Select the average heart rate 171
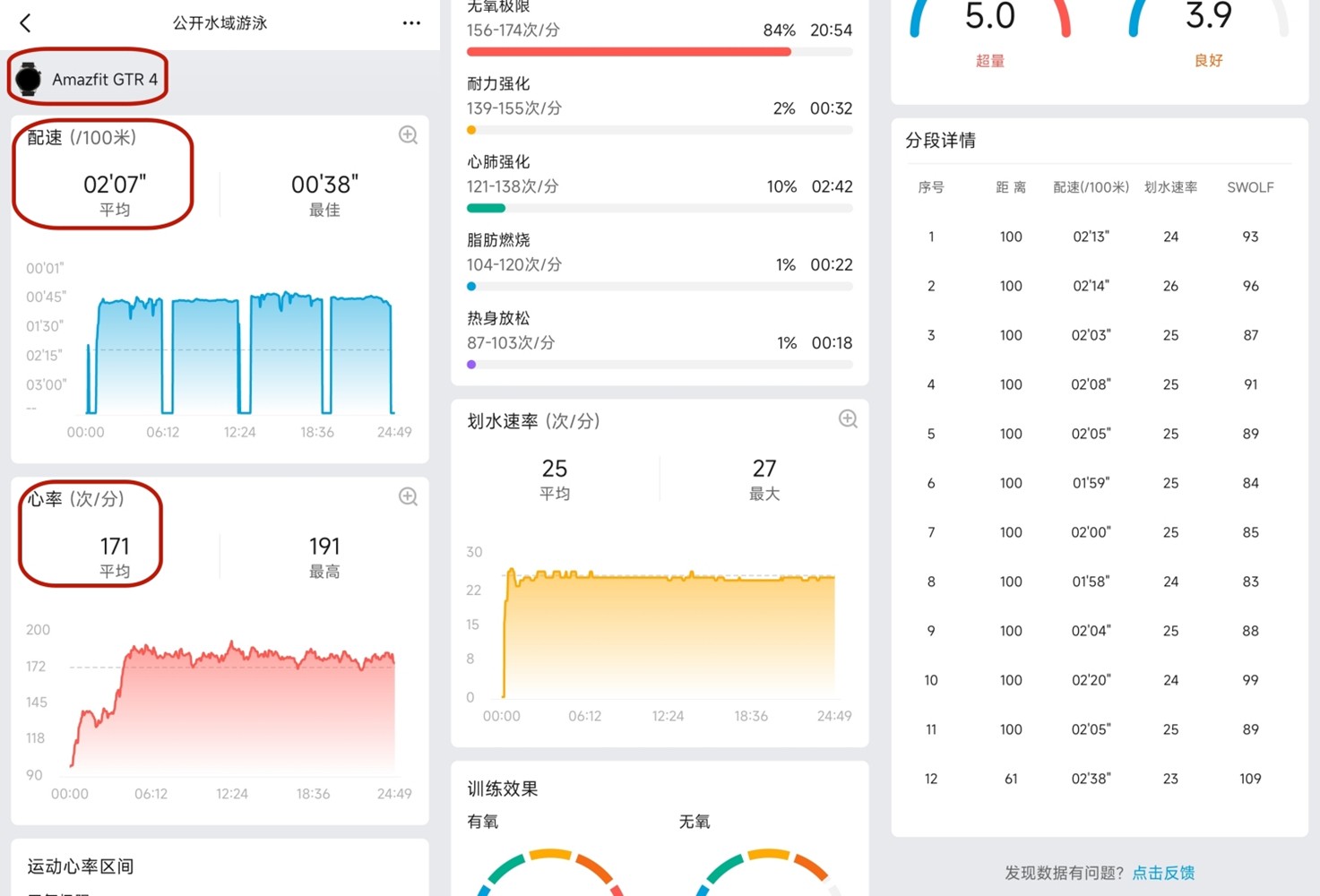Viewport: 1320px width, 896px height. click(115, 547)
